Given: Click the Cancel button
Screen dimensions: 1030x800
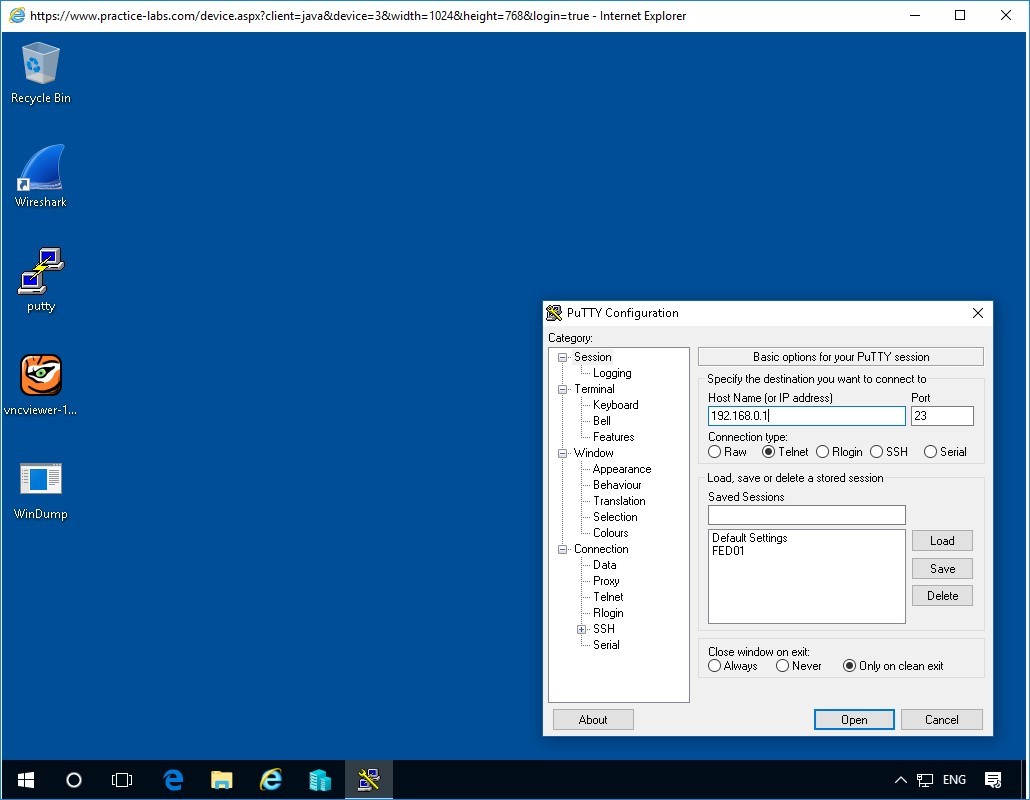Looking at the screenshot, I should (x=941, y=720).
